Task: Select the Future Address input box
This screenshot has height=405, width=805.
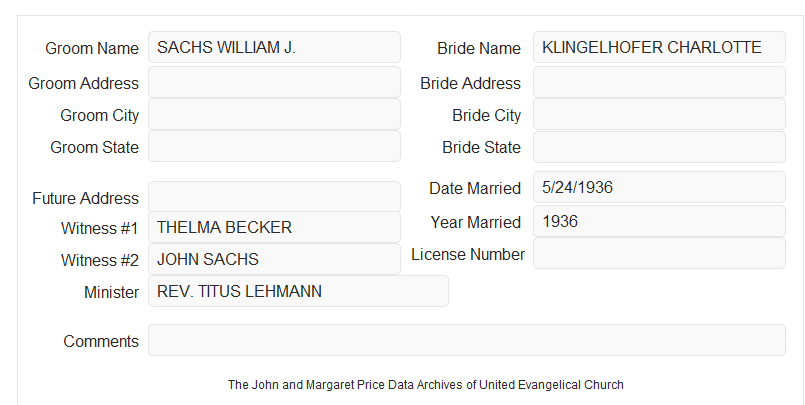Action: 274,197
